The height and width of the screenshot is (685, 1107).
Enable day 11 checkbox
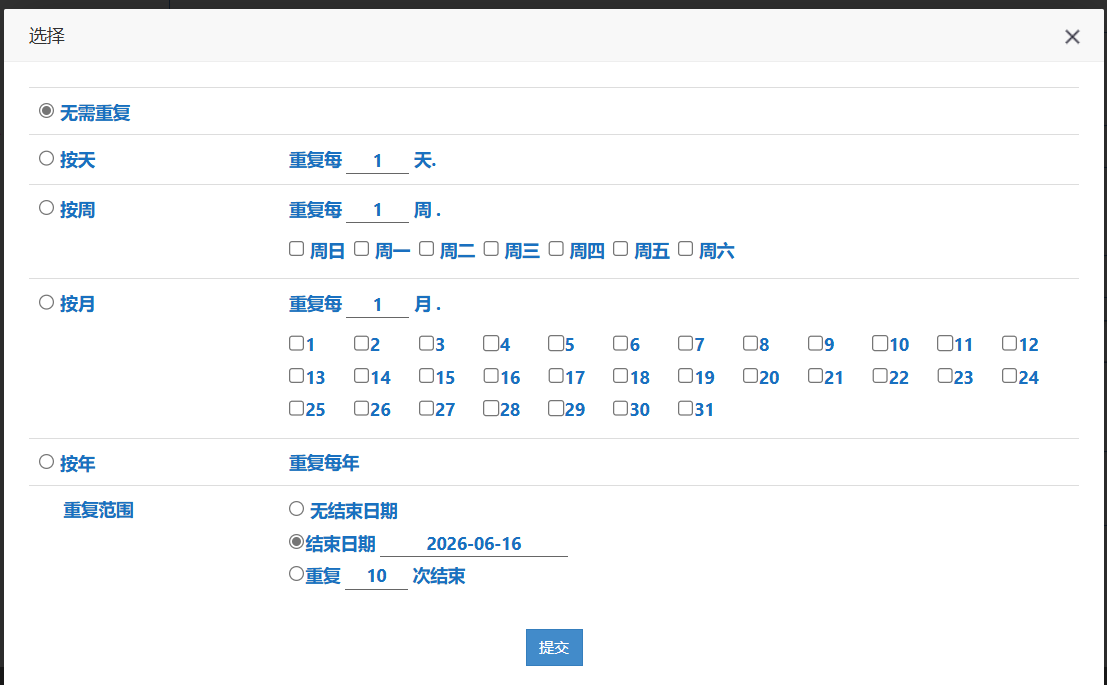tap(945, 343)
